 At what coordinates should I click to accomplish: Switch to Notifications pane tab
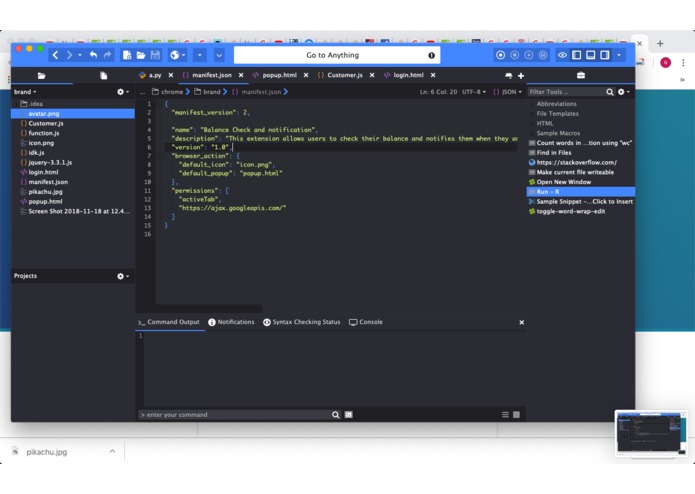tap(231, 322)
